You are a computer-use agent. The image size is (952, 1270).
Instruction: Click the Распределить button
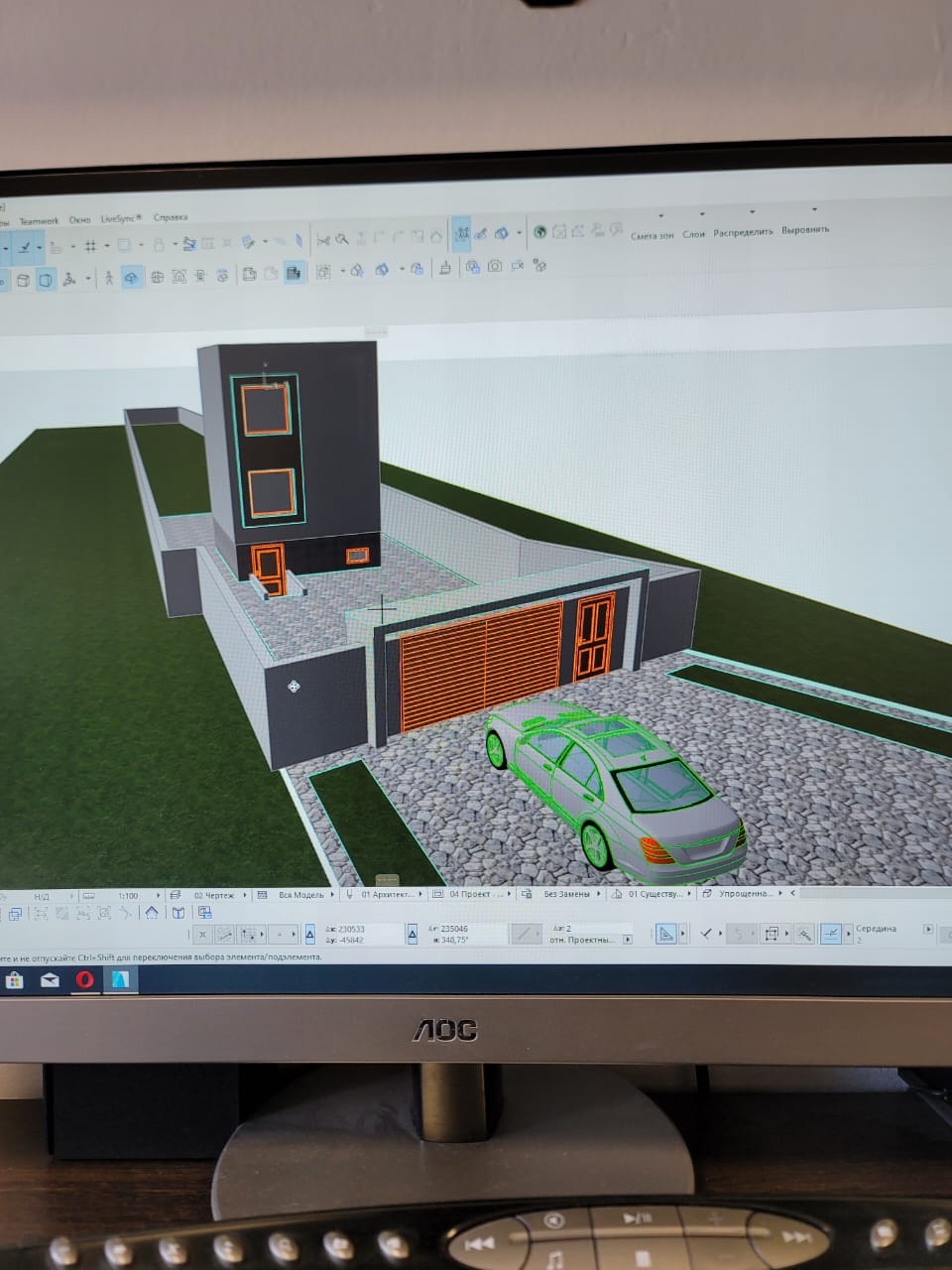(x=743, y=231)
